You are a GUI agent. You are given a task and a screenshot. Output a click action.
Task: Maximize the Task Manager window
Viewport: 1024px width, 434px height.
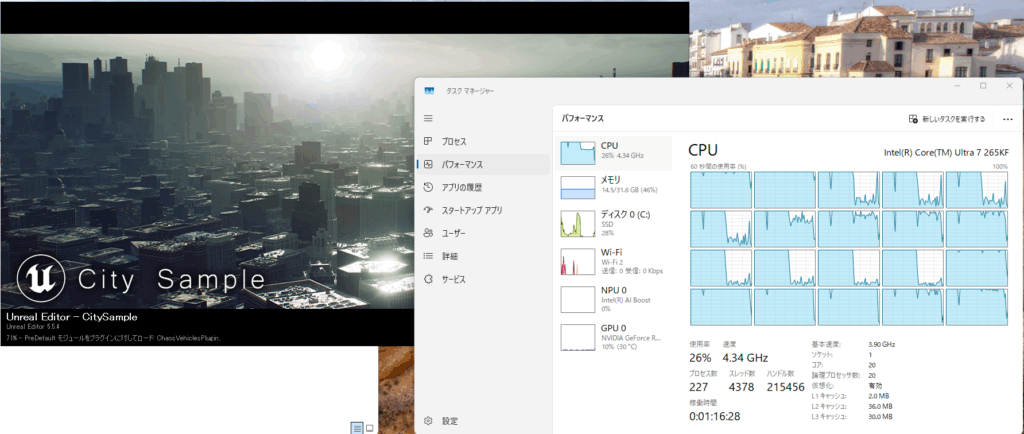pyautogui.click(x=983, y=85)
